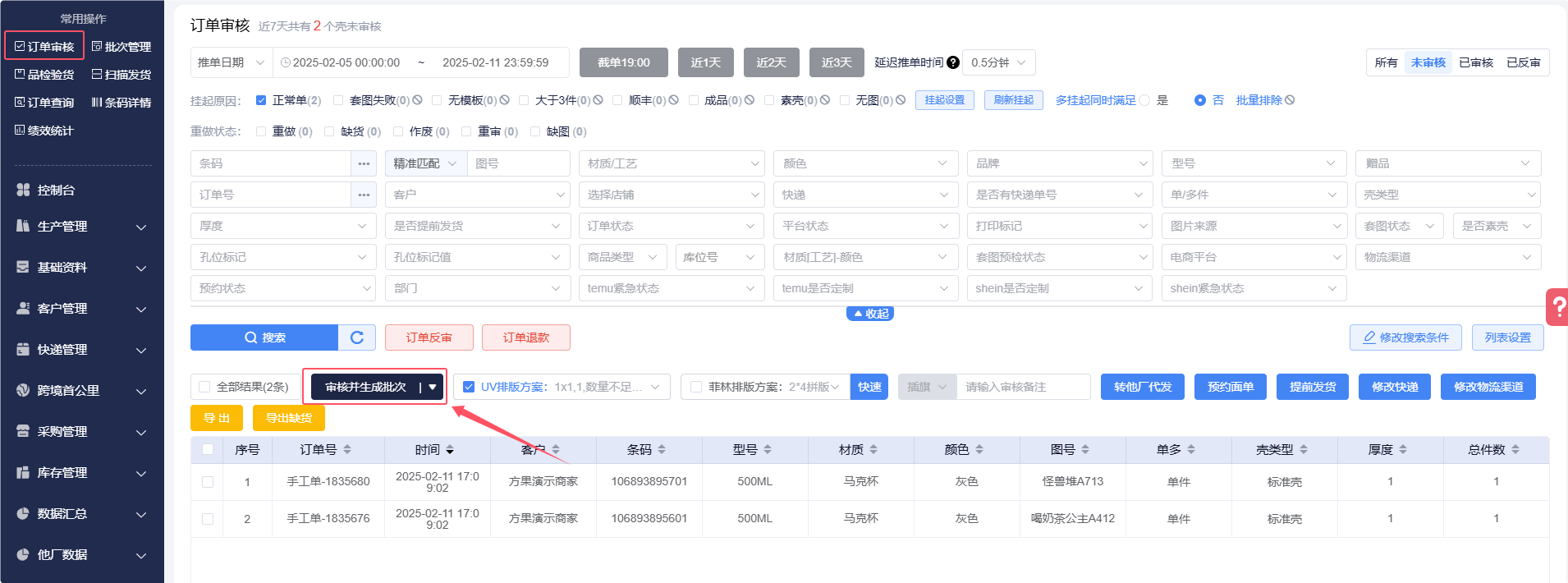Click the 请输入审核备注 input field

1022,387
